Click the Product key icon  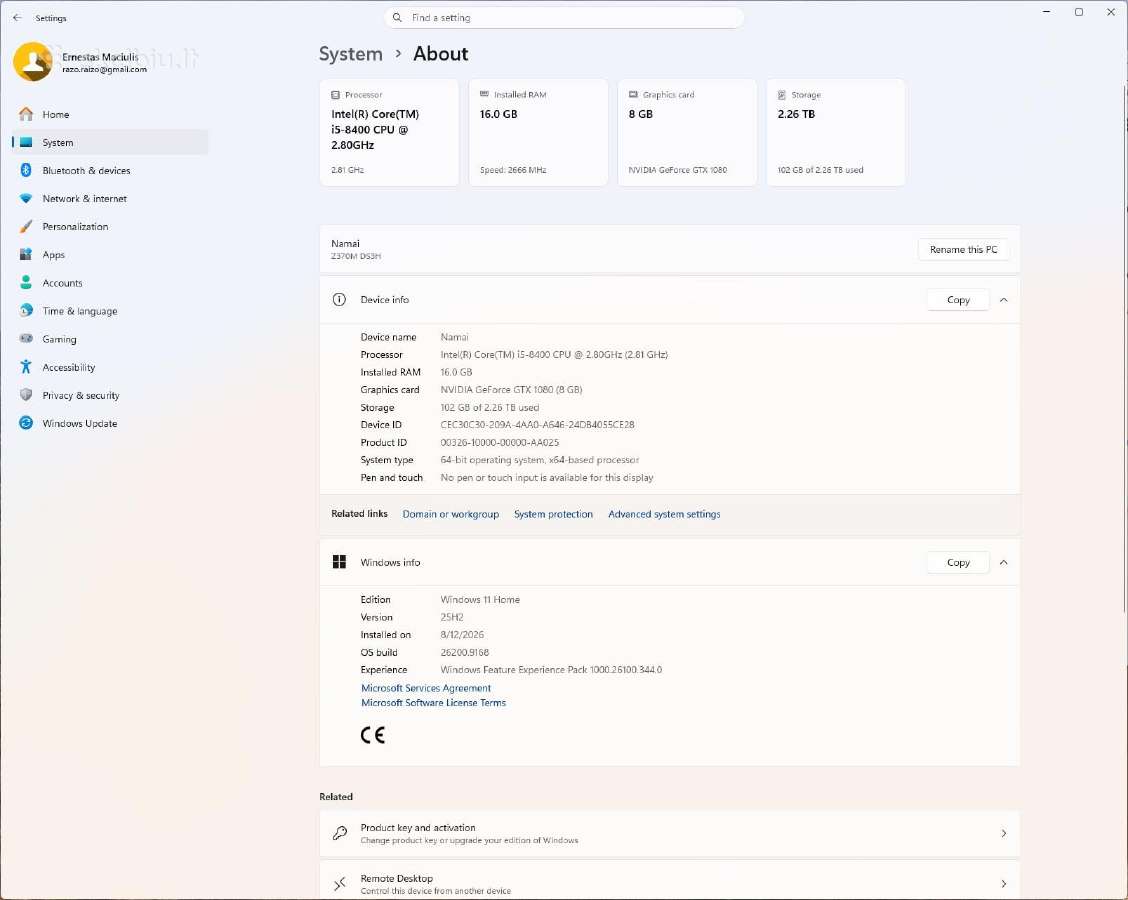click(340, 833)
